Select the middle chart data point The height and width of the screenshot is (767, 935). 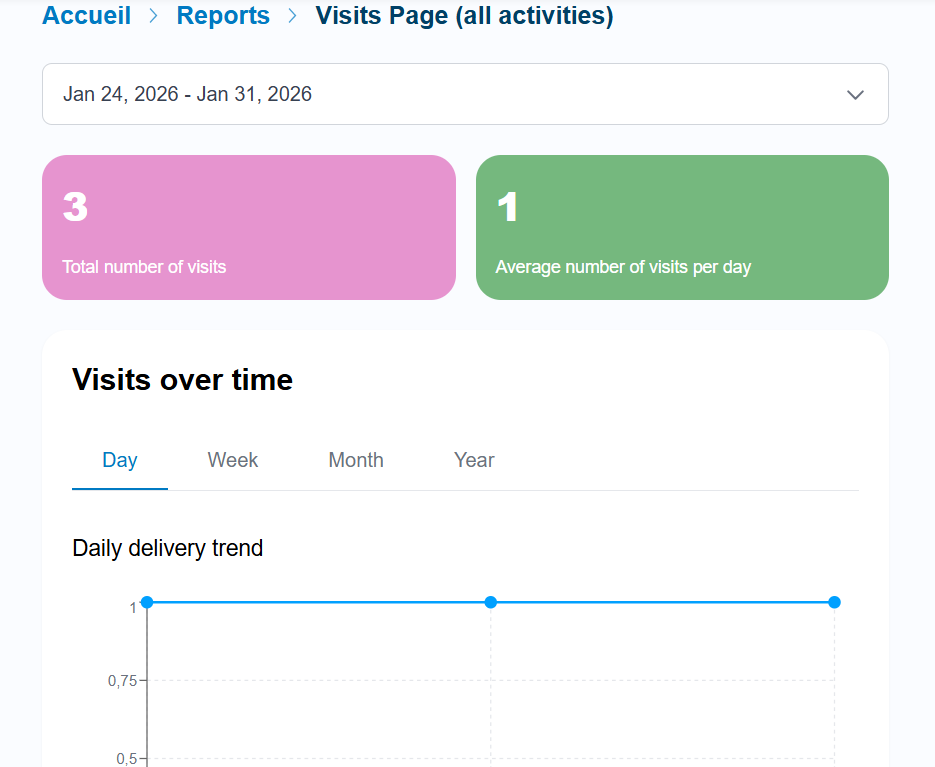[x=491, y=602]
